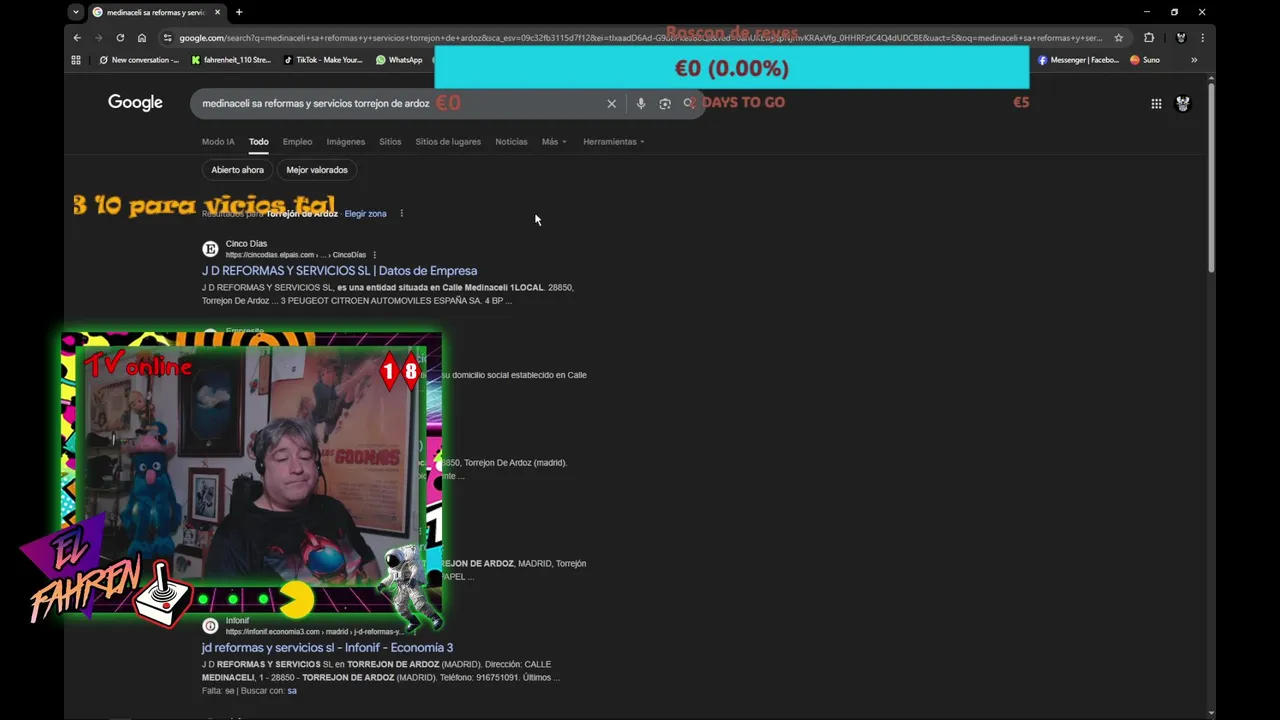Toggle the Mejor valorados filter

coord(317,170)
